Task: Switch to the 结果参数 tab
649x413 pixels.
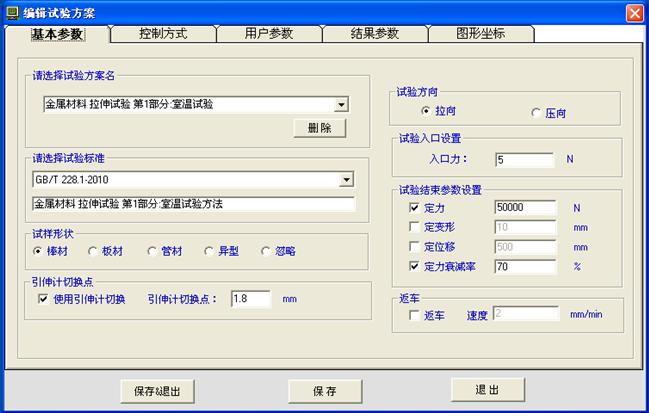Action: tap(374, 34)
